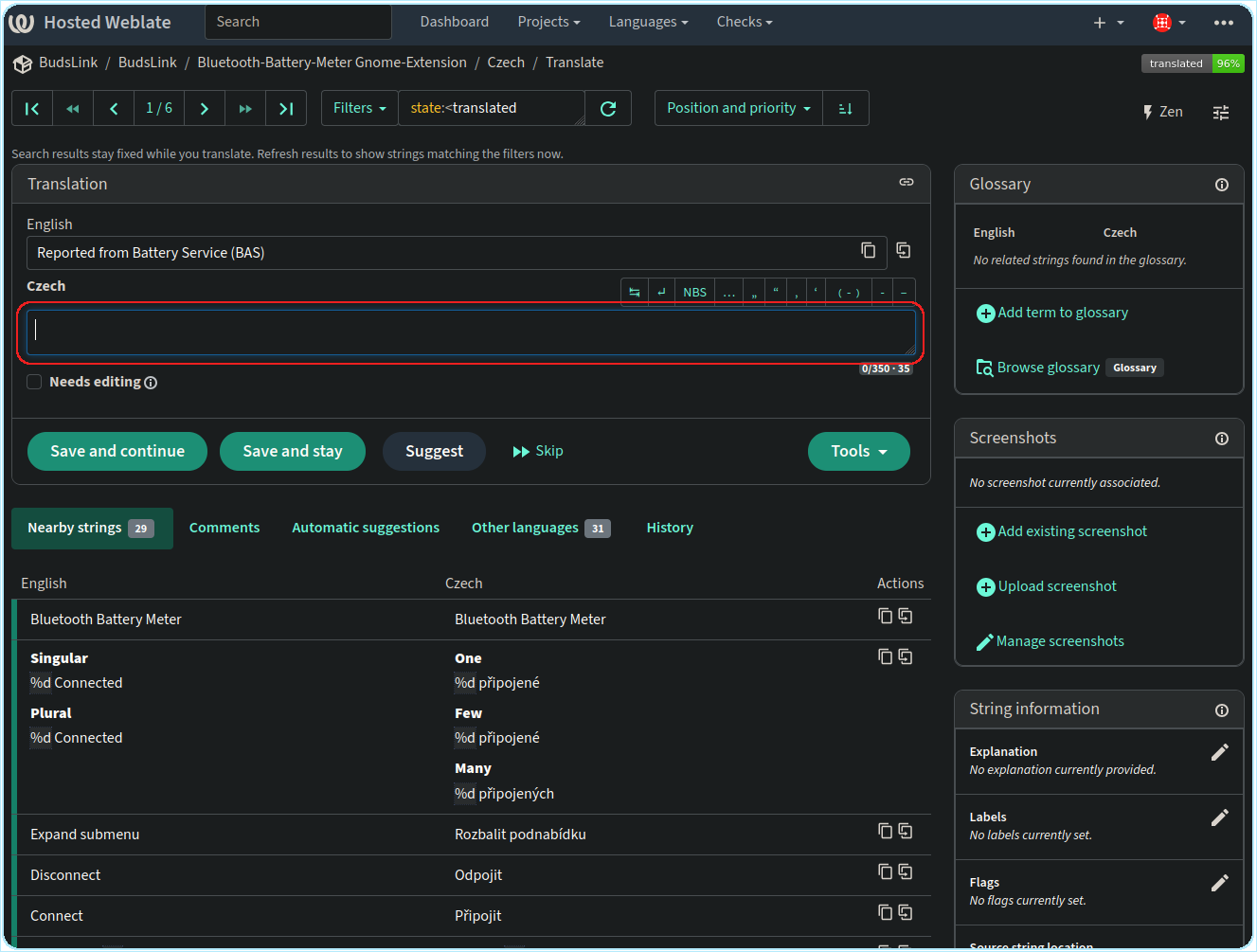Go to previous string arrow

click(114, 109)
